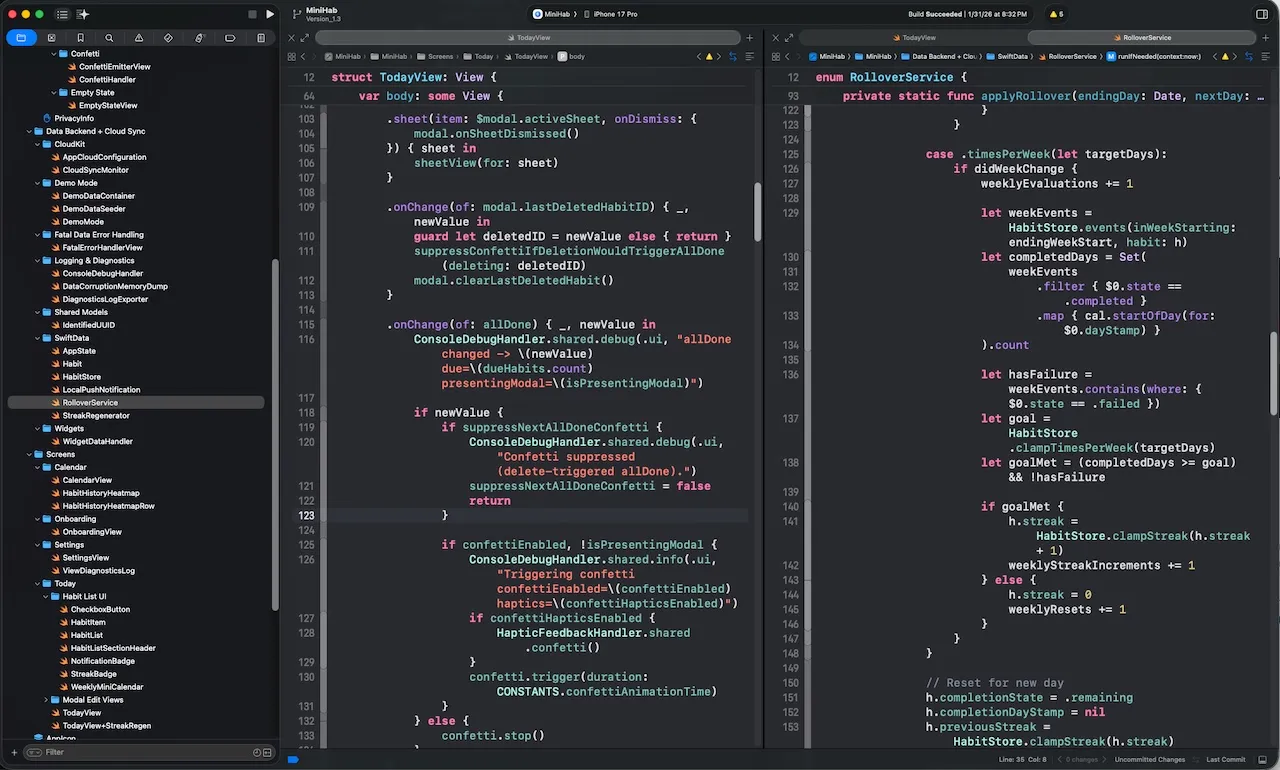Image resolution: width=1280 pixels, height=770 pixels.
Task: Run the project with the play button
Action: tap(270, 14)
